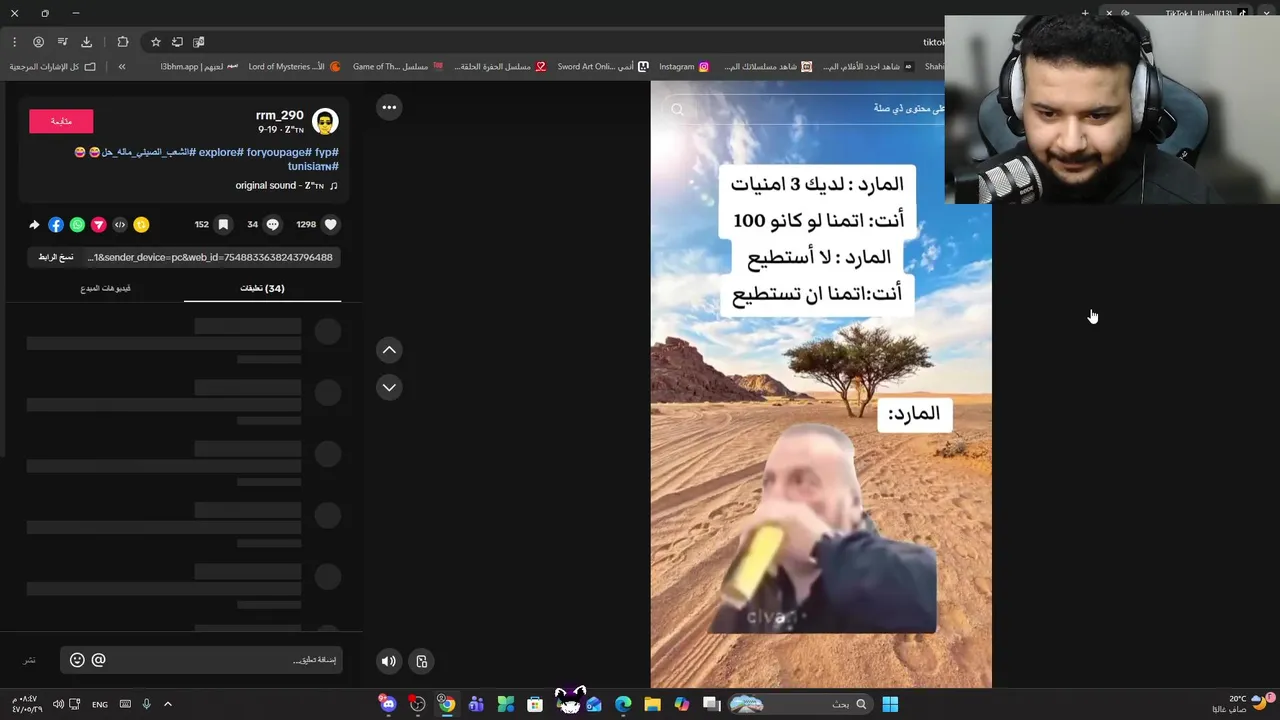Expand hidden bookmarks with the double chevron
The height and width of the screenshot is (720, 1280).
click(122, 67)
